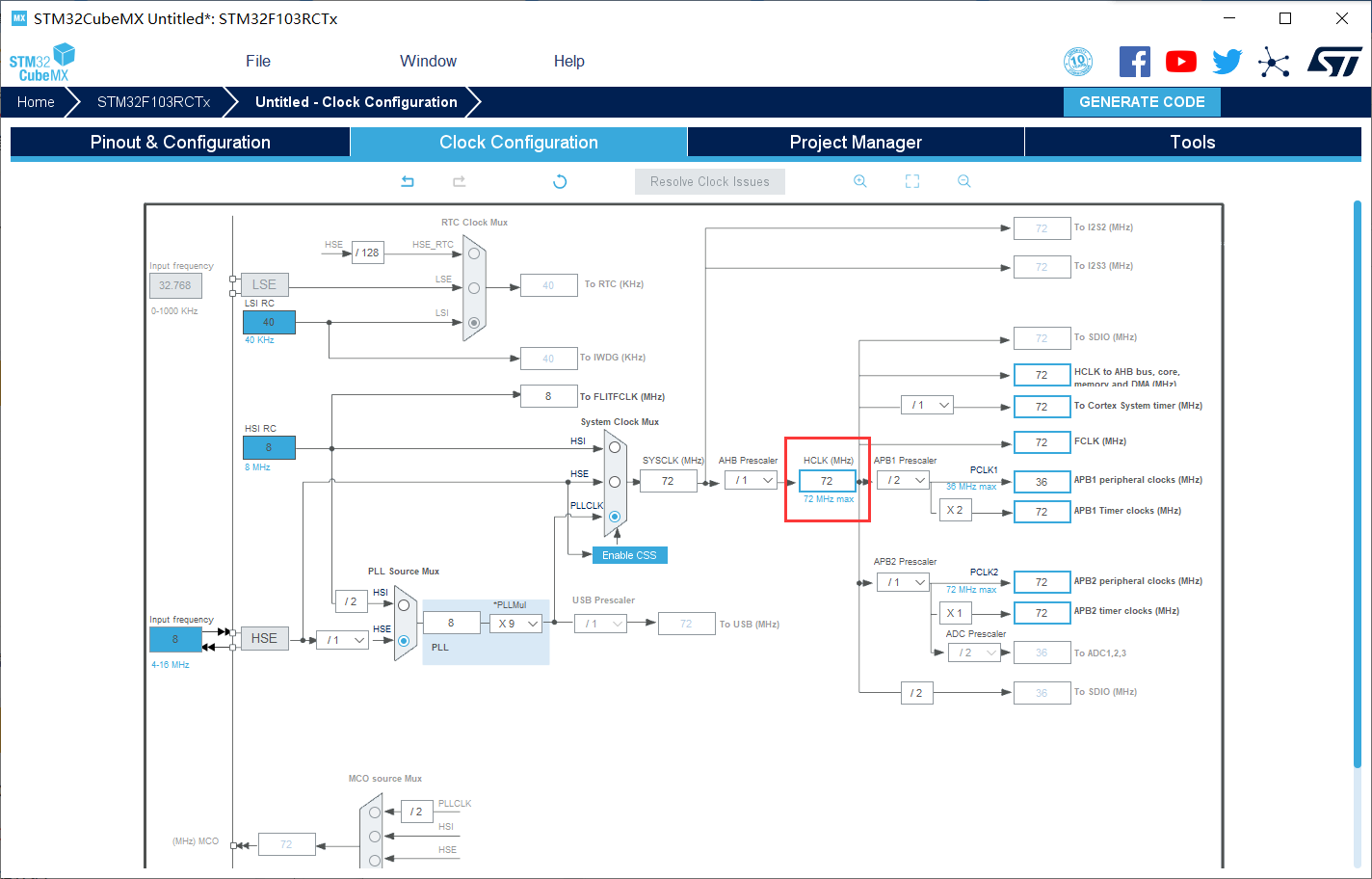Fit the clock diagram to view
The image size is (1372, 879).
point(912,181)
